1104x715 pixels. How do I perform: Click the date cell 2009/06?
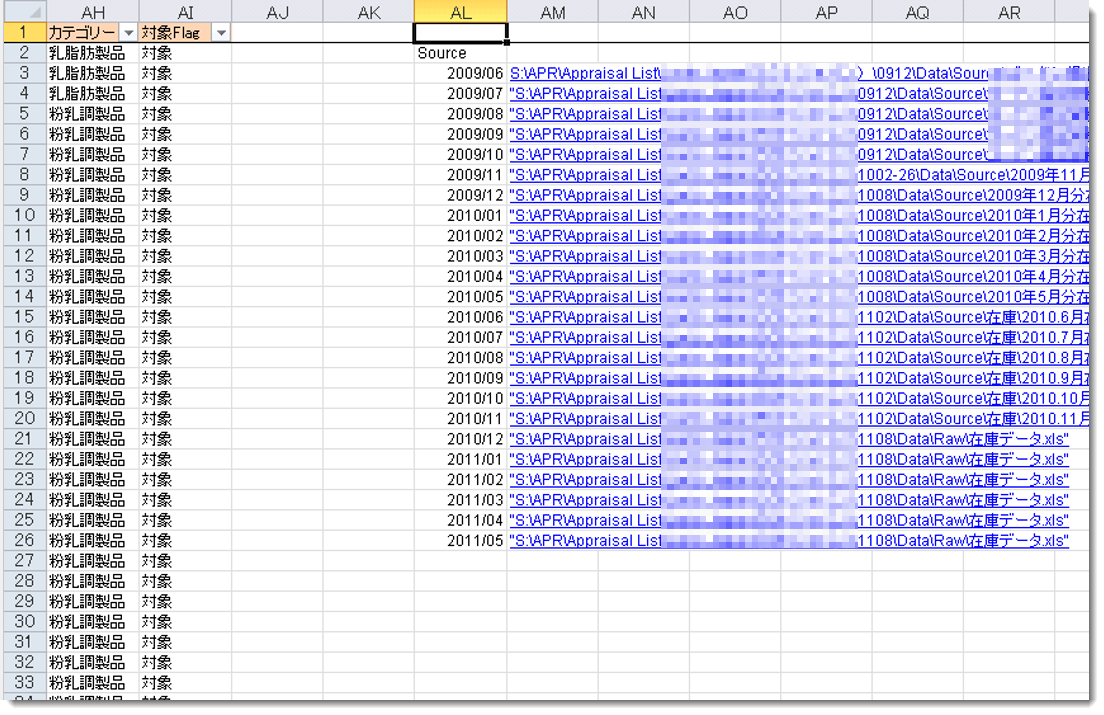460,73
